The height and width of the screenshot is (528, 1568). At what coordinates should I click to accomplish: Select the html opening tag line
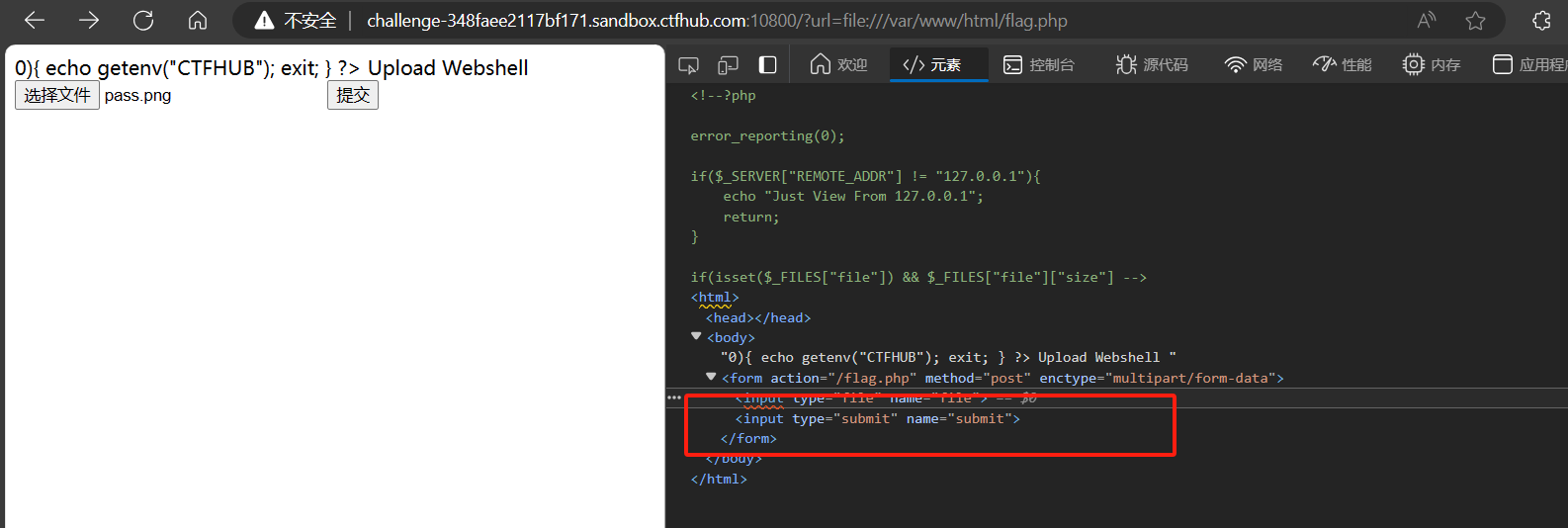(715, 297)
